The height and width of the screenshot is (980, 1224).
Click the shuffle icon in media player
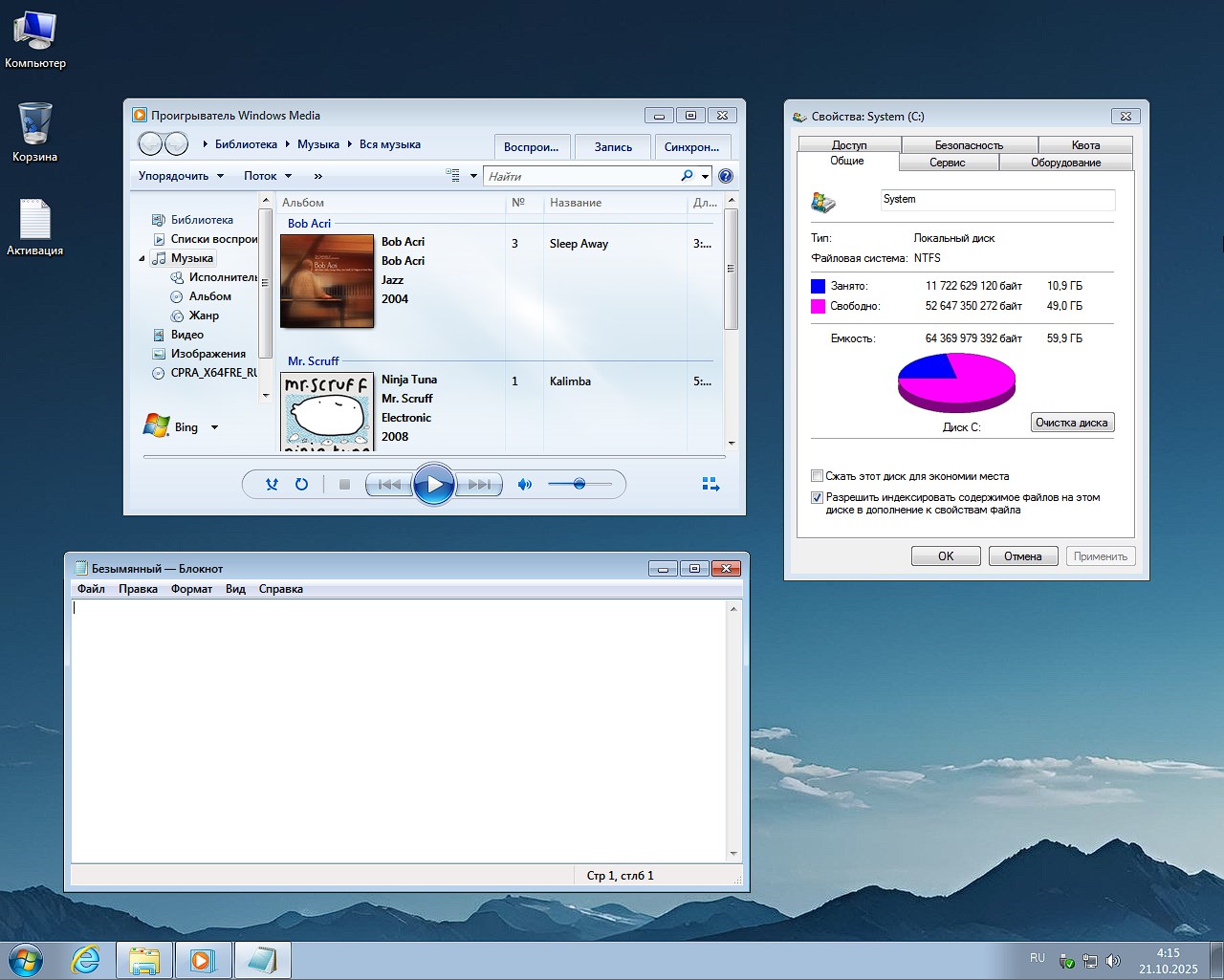272,485
